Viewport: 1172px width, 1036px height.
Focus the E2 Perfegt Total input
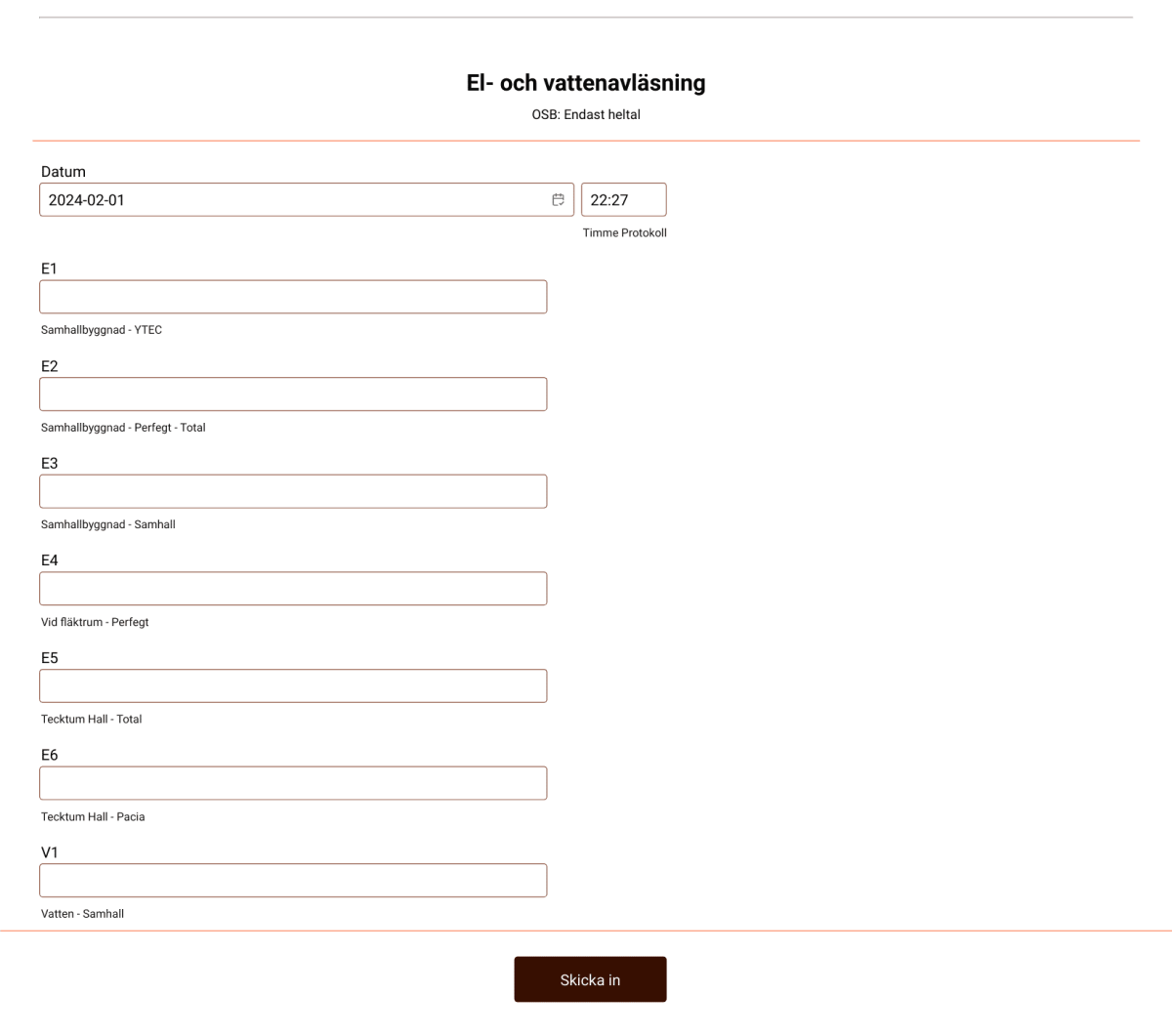pos(293,394)
